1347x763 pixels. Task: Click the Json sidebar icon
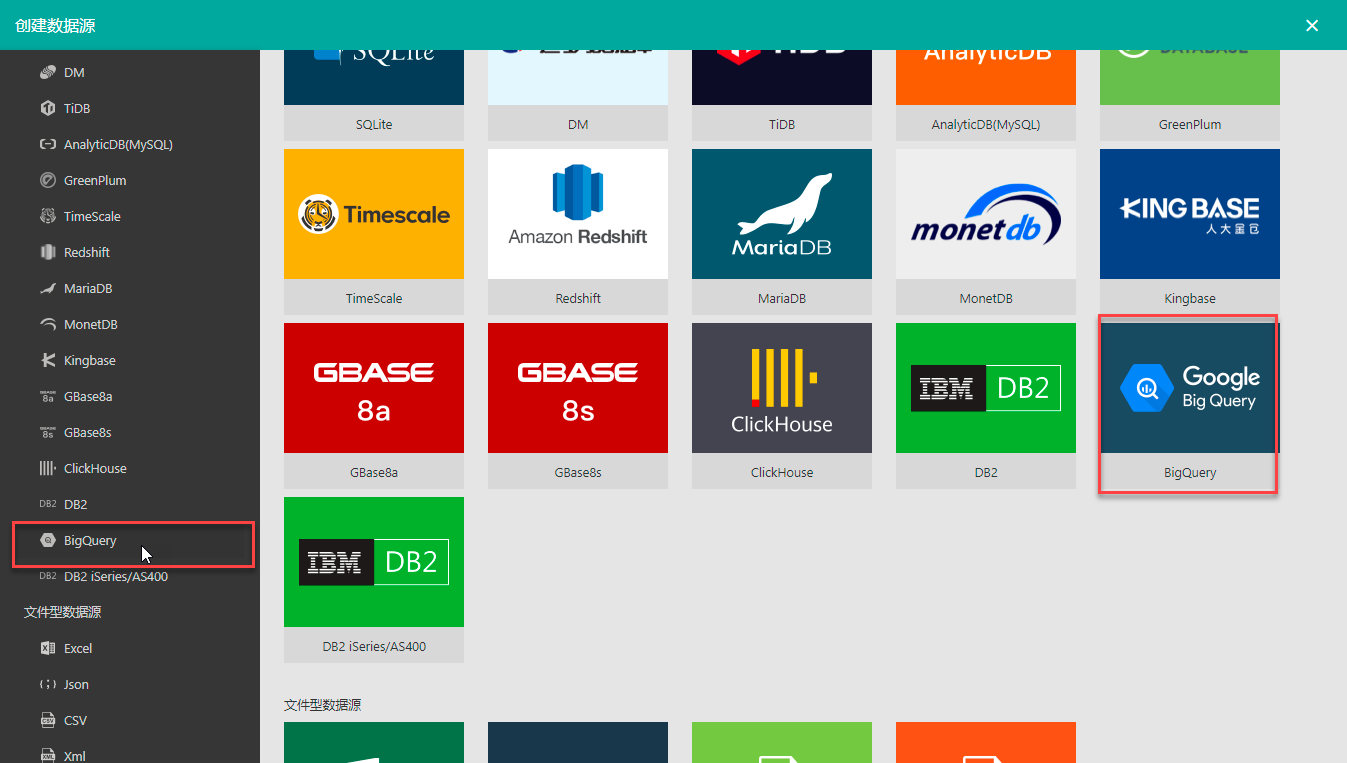click(47, 685)
